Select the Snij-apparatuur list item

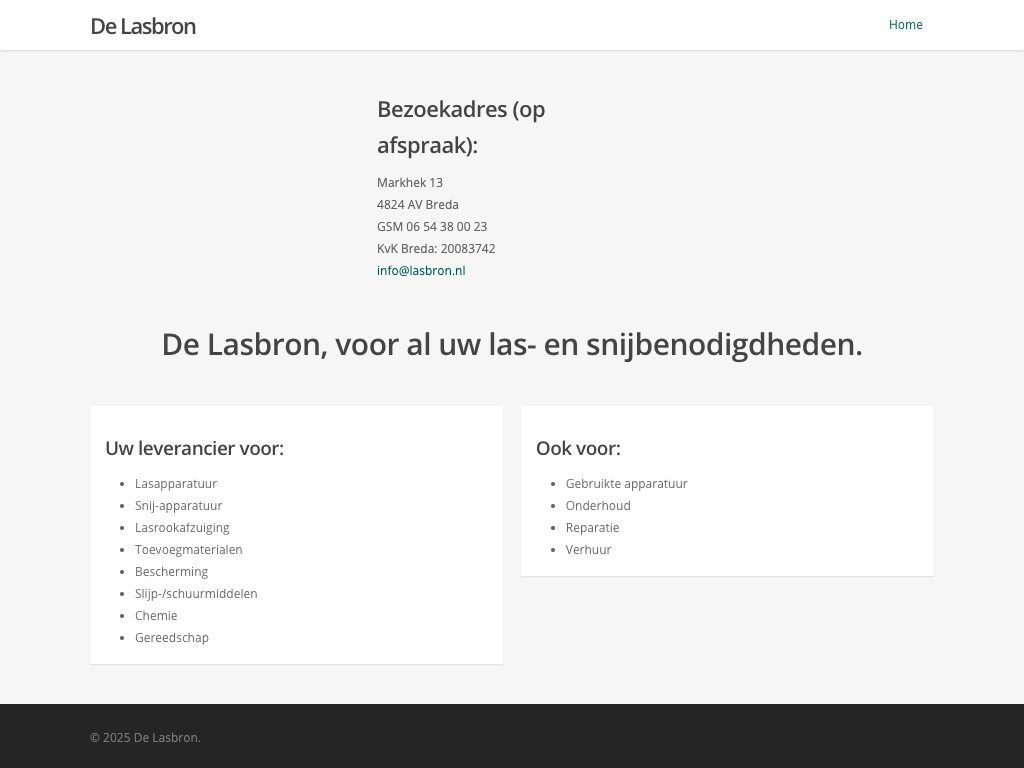pos(179,506)
